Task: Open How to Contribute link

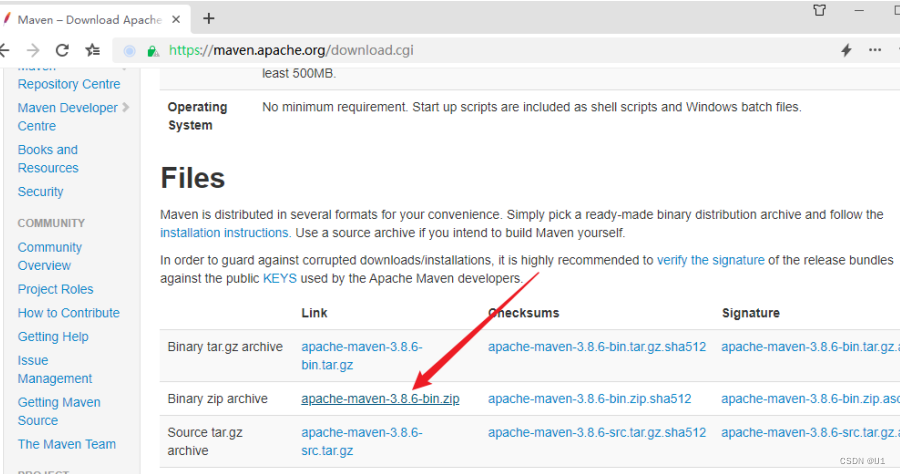Action: point(68,313)
